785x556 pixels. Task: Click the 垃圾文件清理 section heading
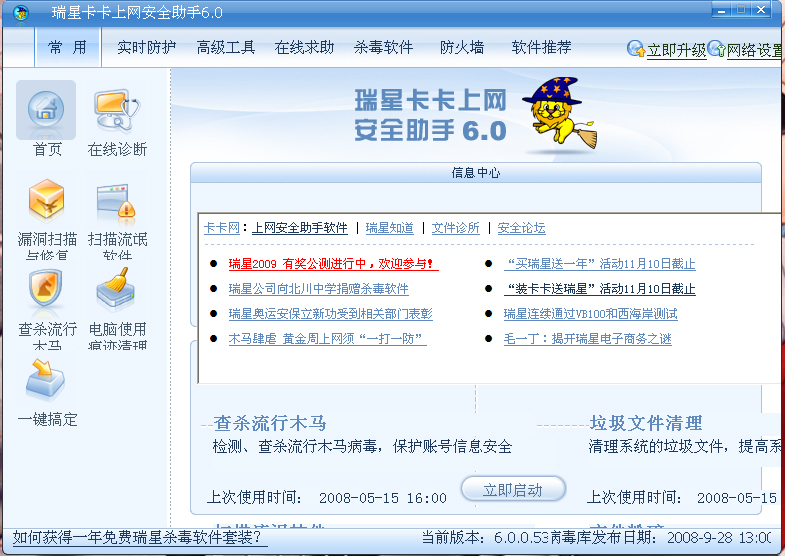[x=646, y=423]
